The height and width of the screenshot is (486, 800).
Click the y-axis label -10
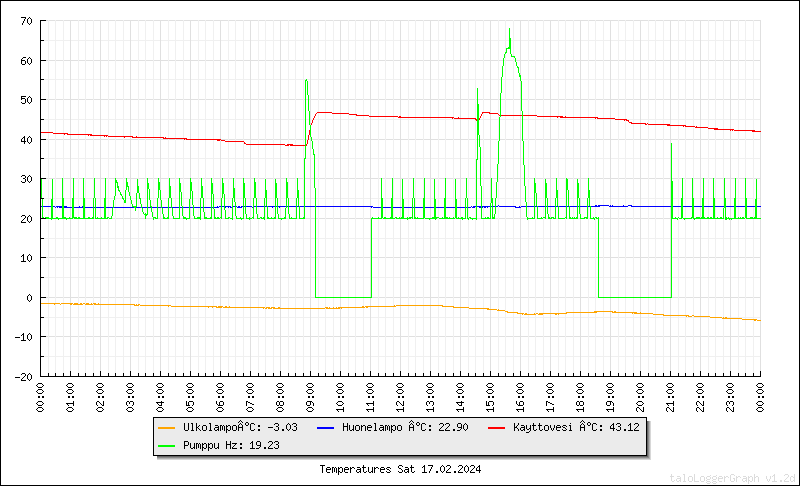point(23,338)
